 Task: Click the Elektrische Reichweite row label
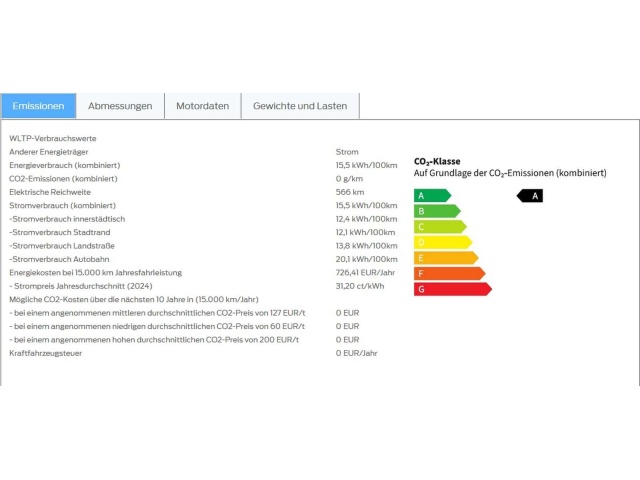[x=50, y=192]
